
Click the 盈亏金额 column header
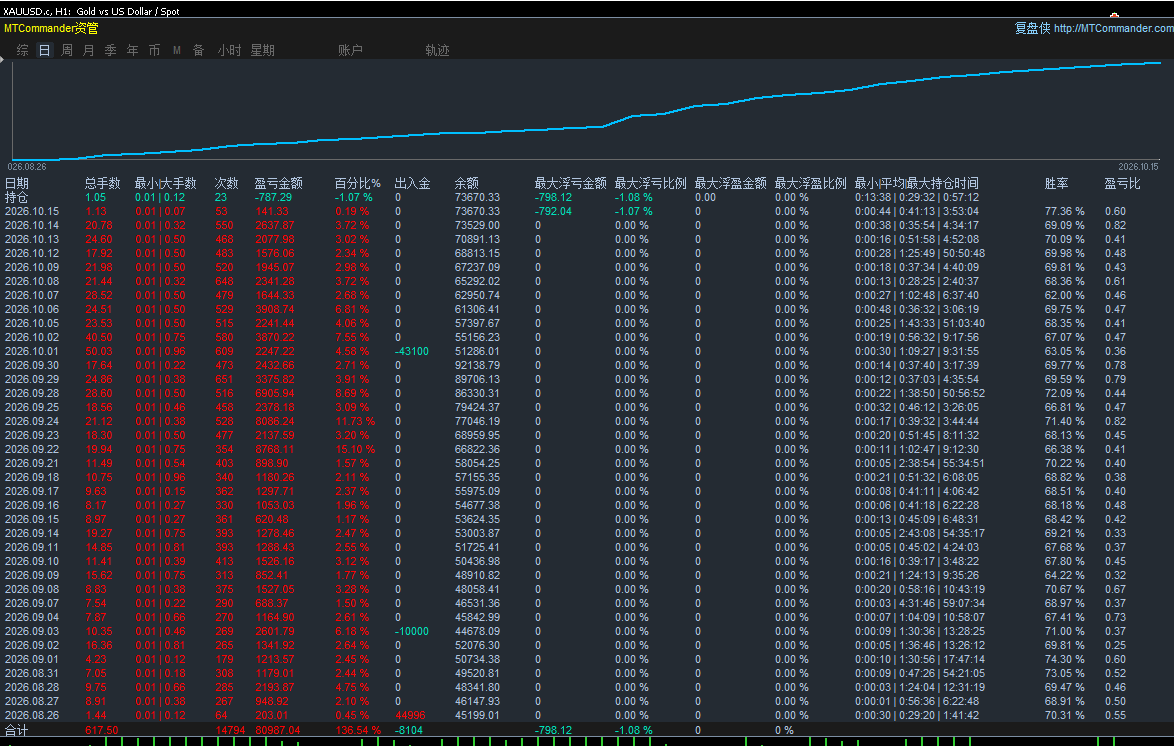coord(279,184)
